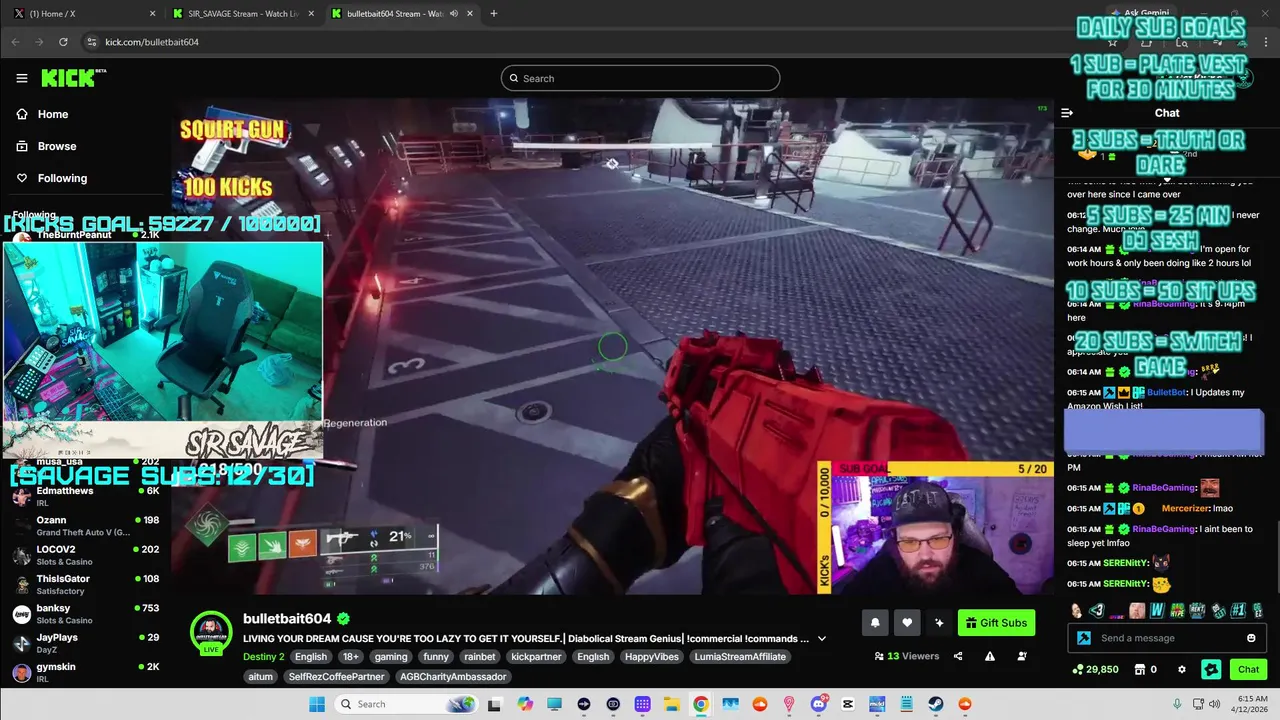Click the chat identity icon in message box

(x=1084, y=638)
